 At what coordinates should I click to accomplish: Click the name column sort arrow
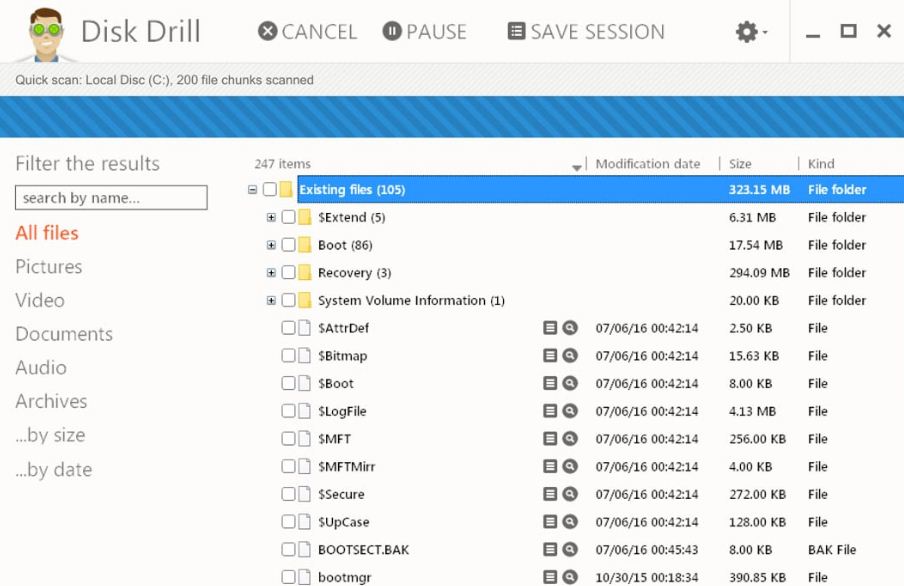[577, 167]
